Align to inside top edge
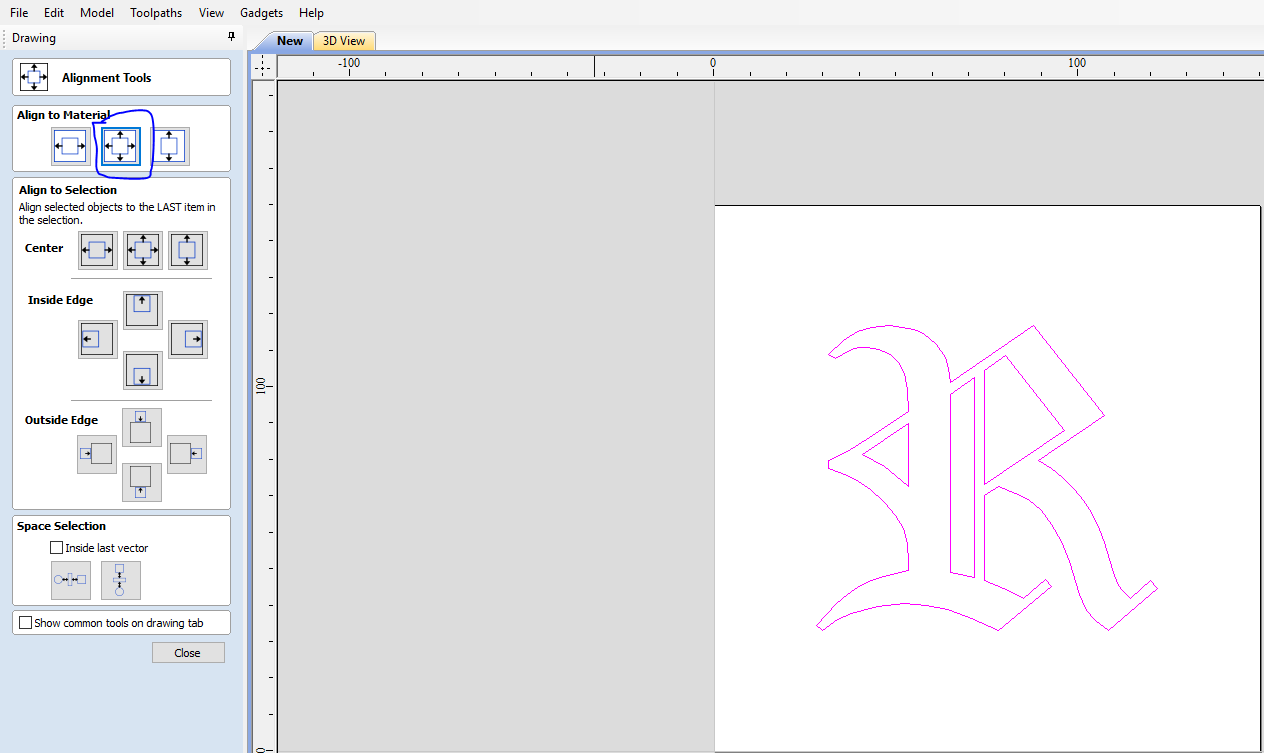The height and width of the screenshot is (753, 1264). pos(142,309)
